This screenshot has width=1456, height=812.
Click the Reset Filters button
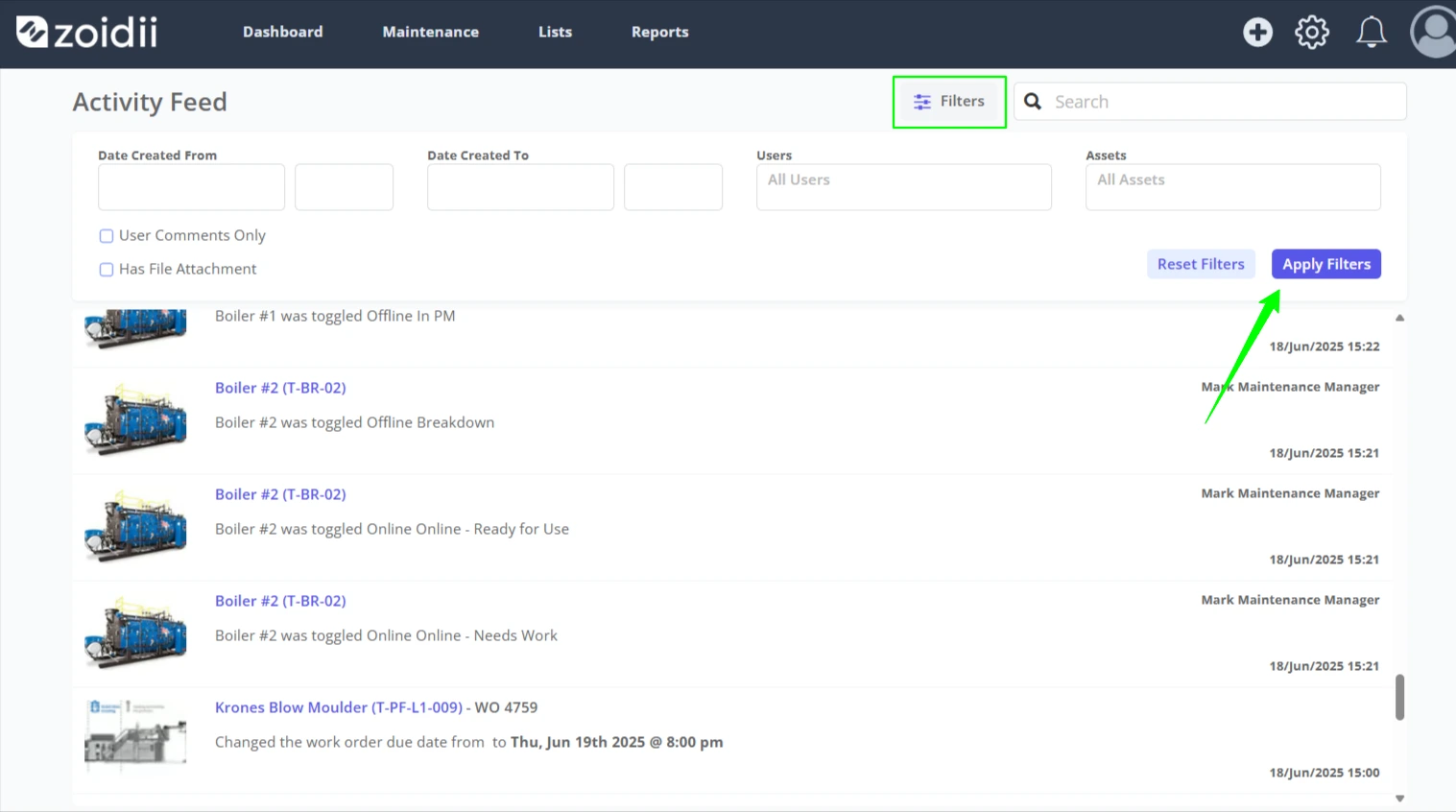coord(1201,264)
